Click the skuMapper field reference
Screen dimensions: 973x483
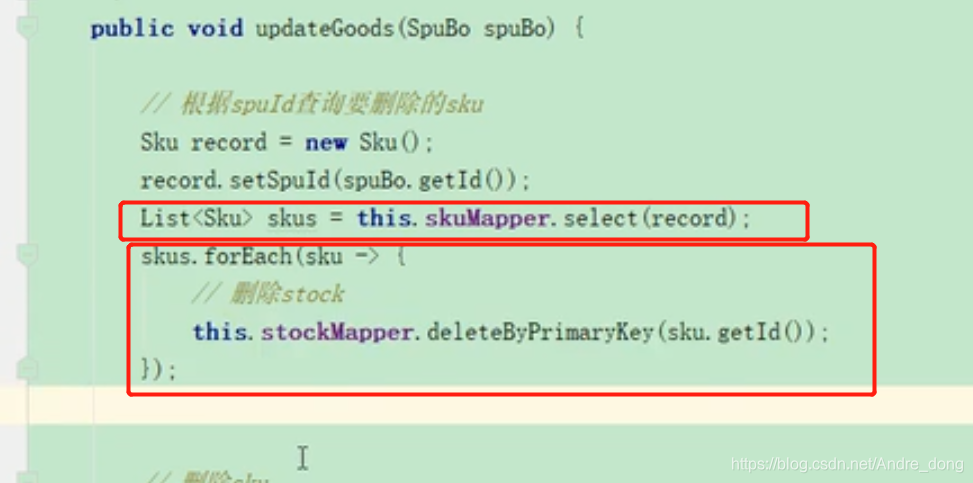(488, 219)
